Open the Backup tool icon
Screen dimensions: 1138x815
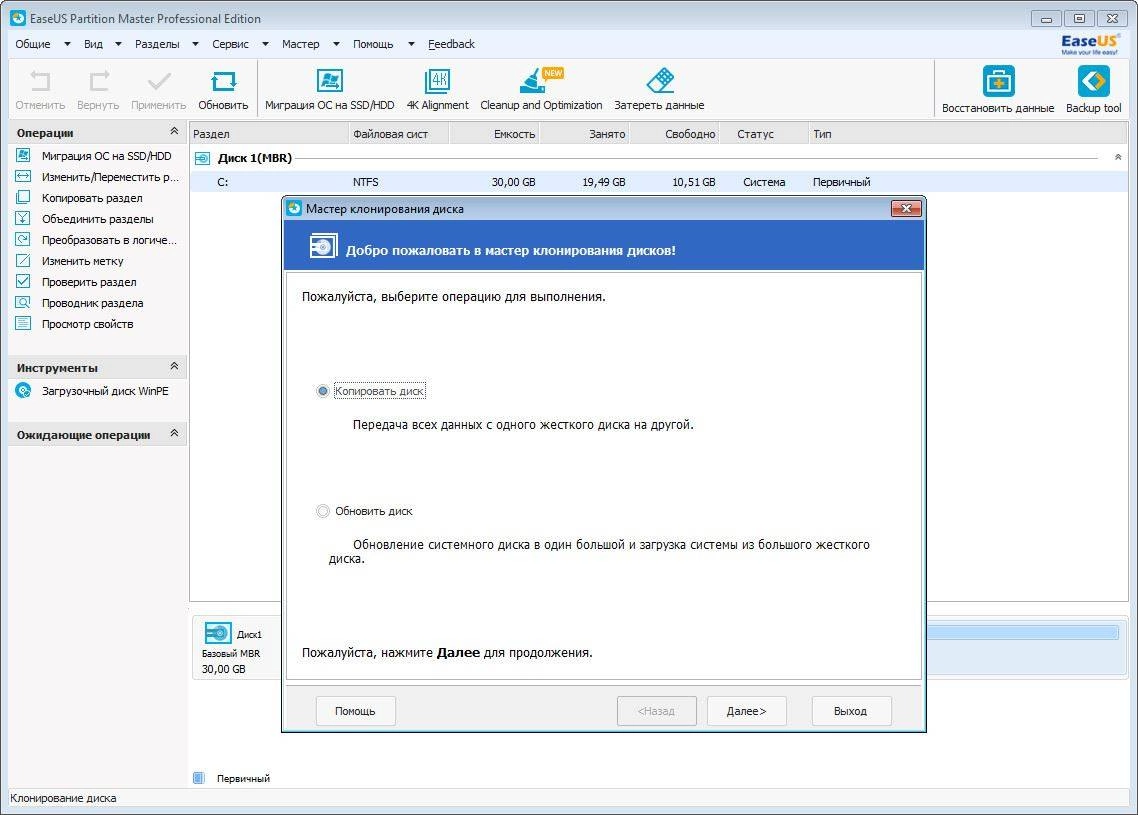pyautogui.click(x=1093, y=81)
